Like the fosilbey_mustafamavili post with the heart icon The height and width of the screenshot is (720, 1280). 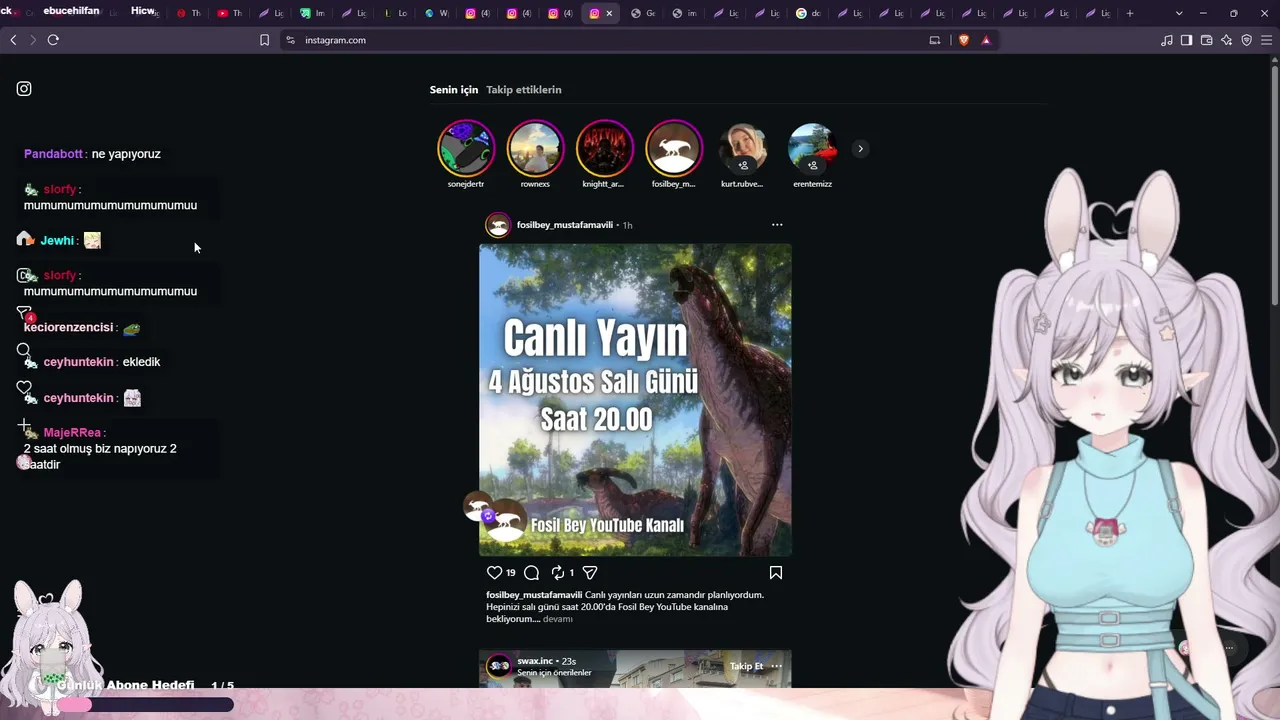(x=494, y=573)
